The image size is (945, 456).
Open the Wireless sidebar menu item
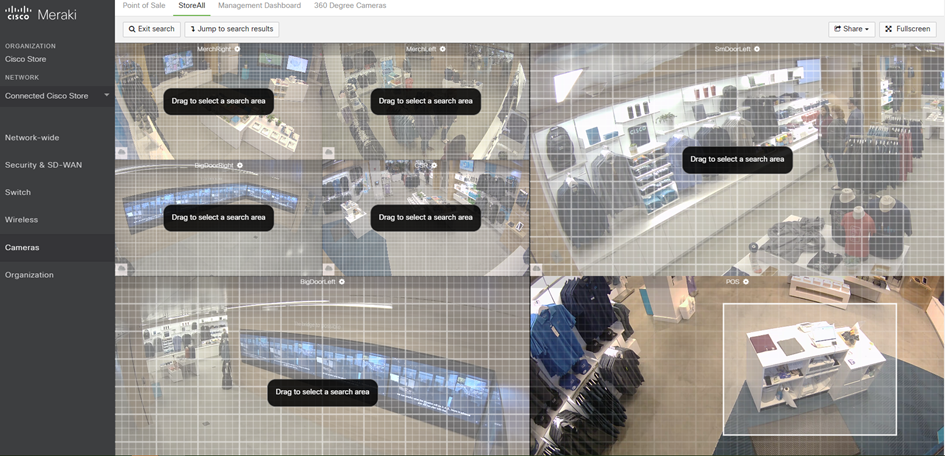click(x=22, y=220)
